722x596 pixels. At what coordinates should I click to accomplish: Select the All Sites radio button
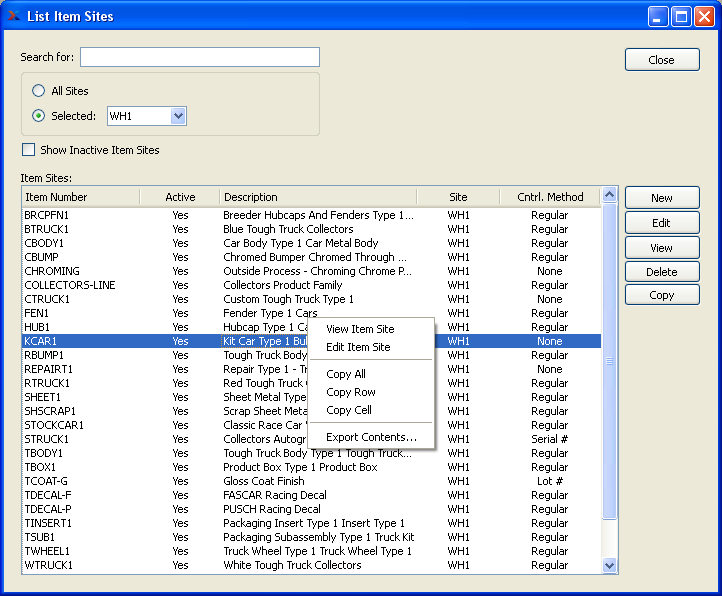point(39,91)
